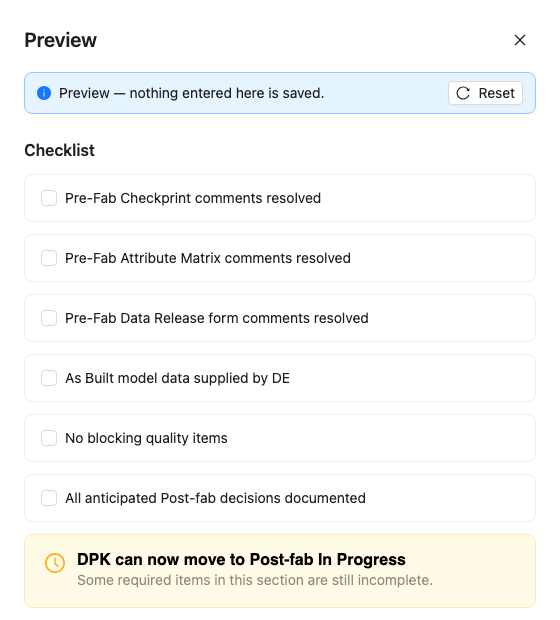Viewport: 560px width, 620px height.
Task: Click the 'nothing entered here is saved' message
Action: (227, 93)
